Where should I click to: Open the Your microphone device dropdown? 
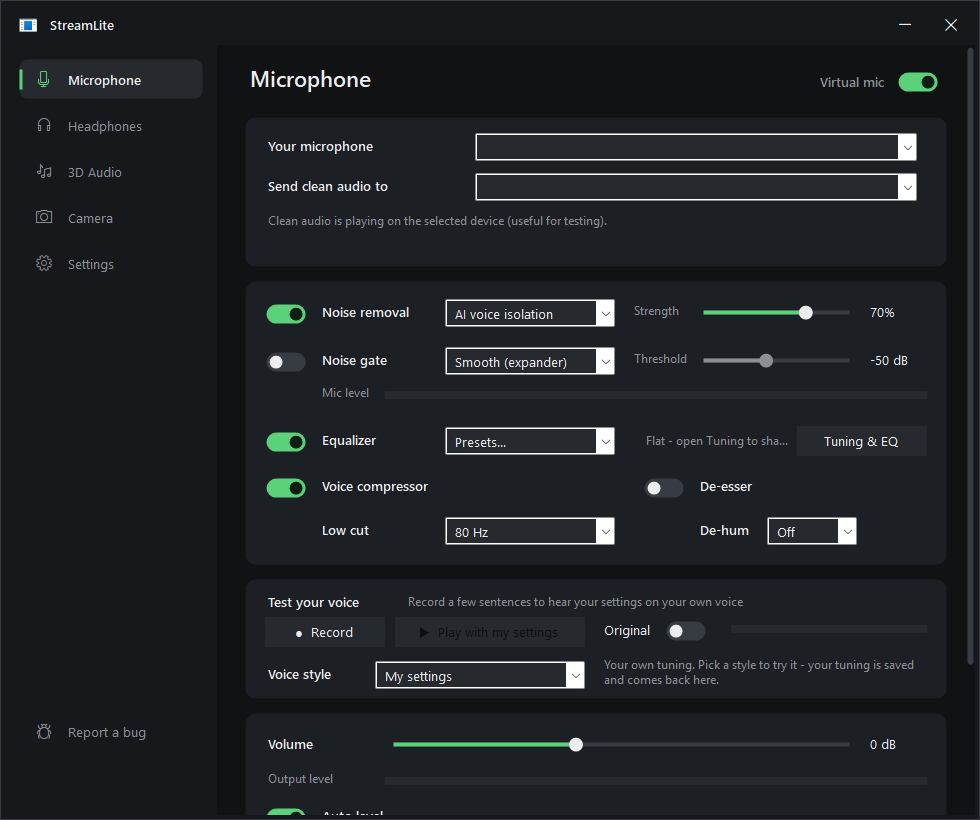pyautogui.click(x=696, y=148)
